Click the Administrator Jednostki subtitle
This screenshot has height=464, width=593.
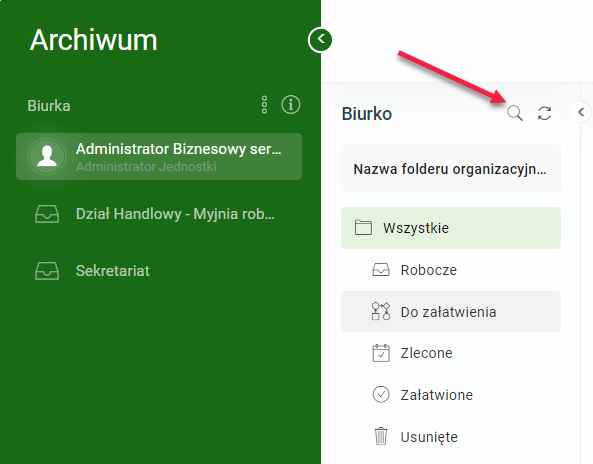coord(146,166)
